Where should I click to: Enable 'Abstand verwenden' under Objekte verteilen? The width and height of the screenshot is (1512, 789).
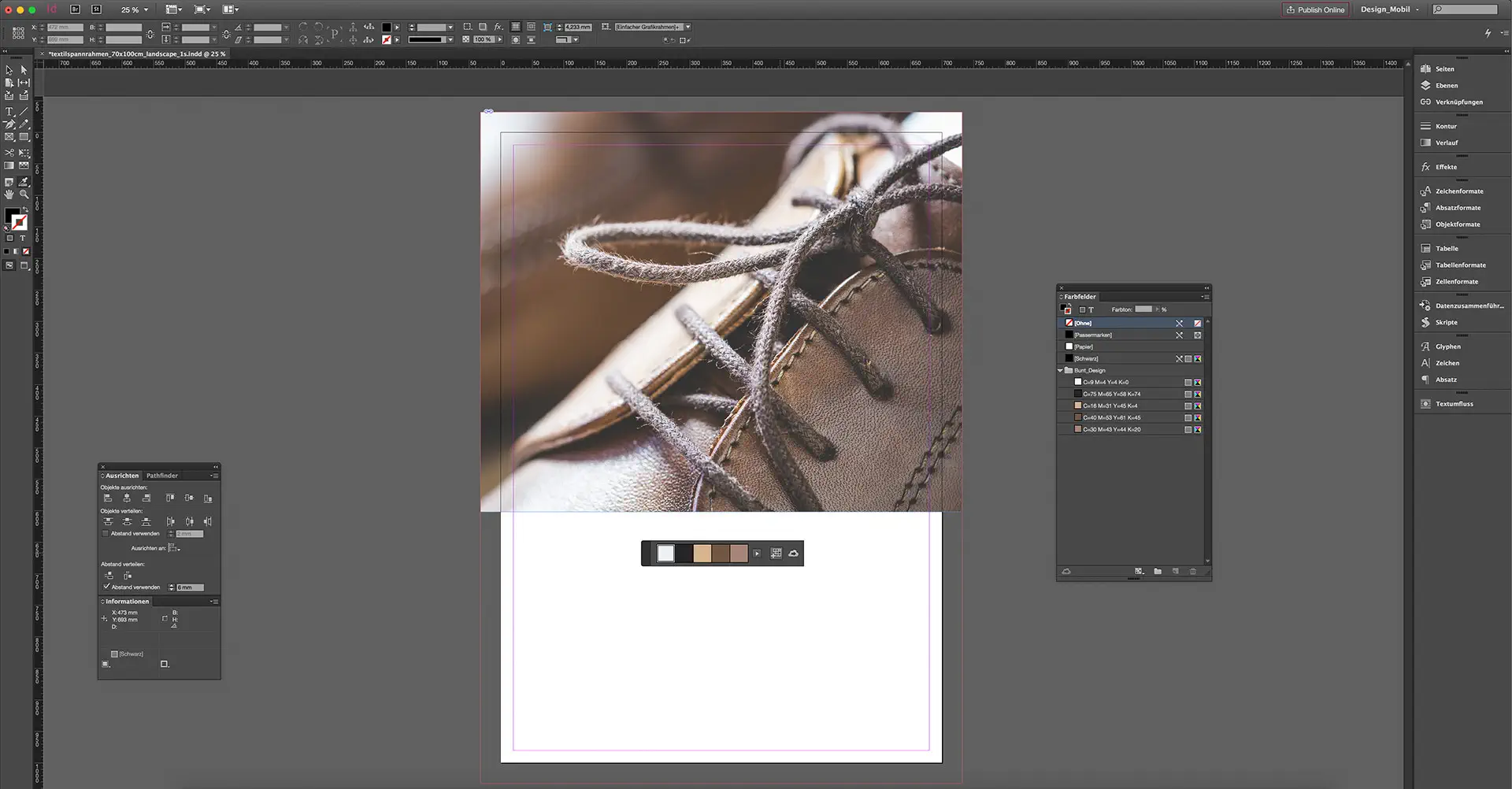(106, 533)
